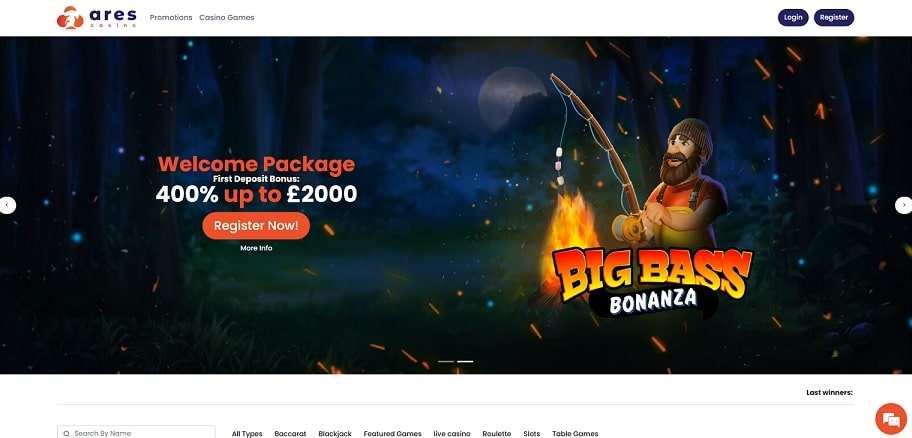Click the Register button in header
Screen dimensions: 912x438
[833, 17]
